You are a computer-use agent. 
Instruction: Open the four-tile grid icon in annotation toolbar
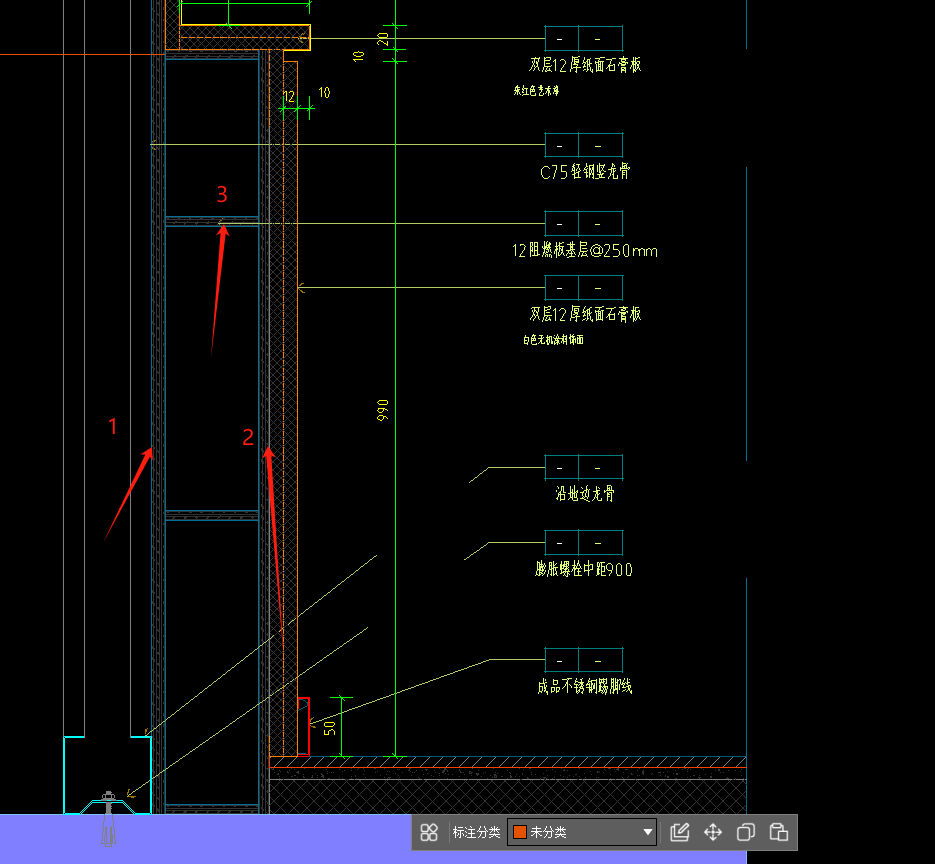click(x=429, y=832)
